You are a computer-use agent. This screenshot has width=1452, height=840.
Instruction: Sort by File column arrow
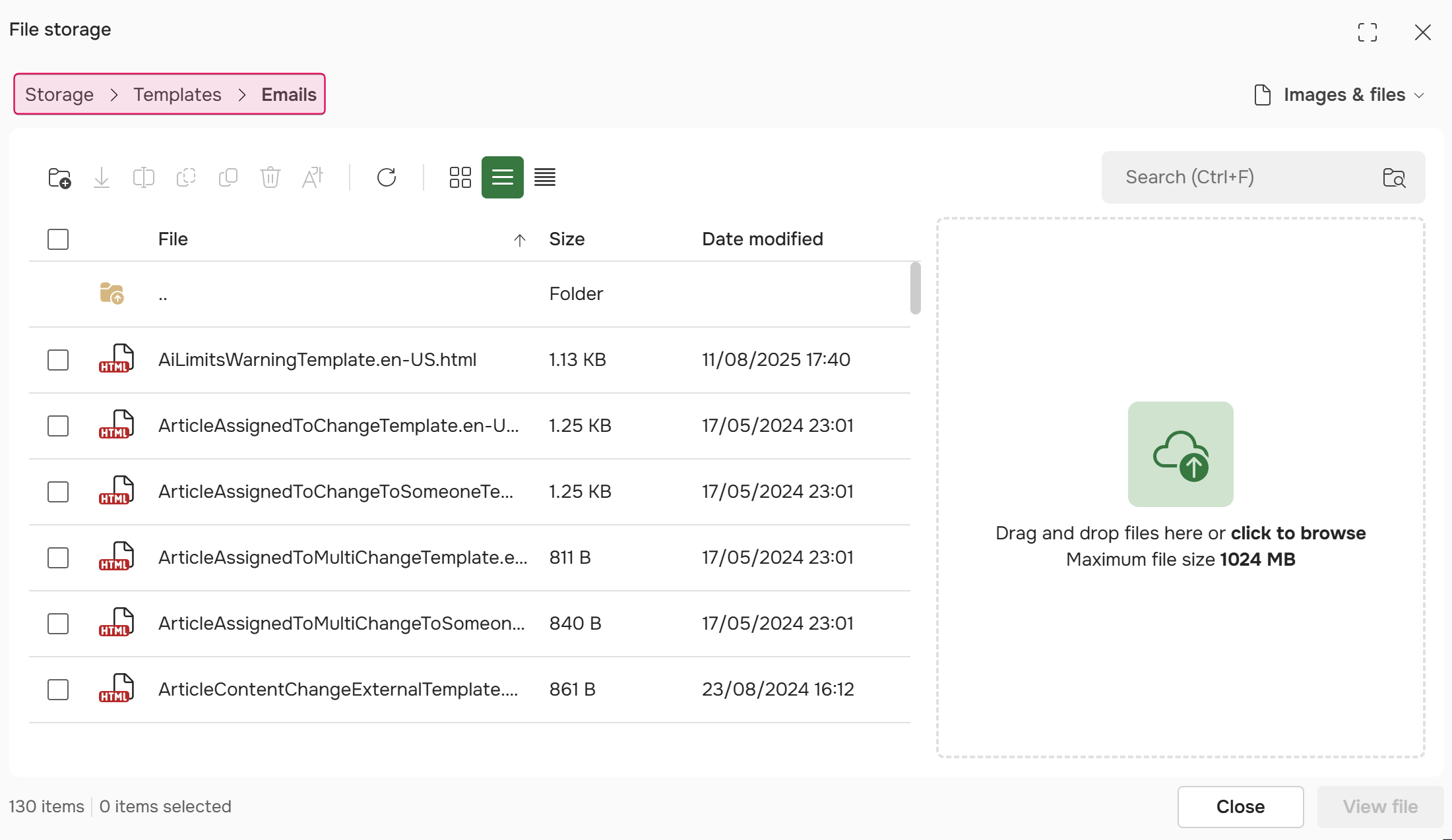520,240
